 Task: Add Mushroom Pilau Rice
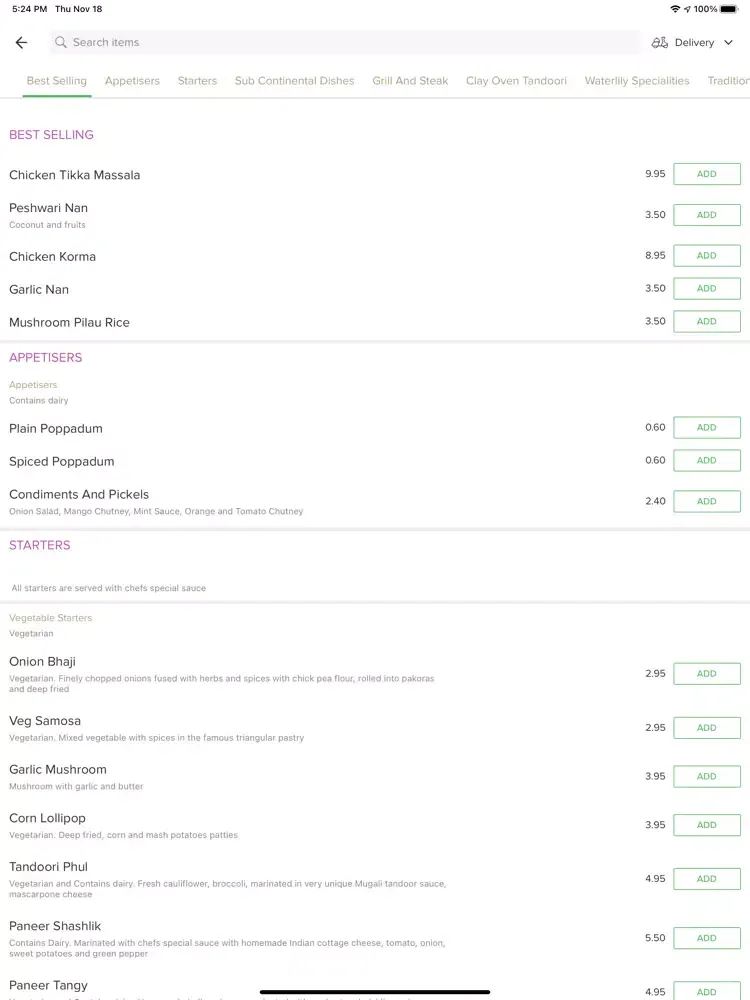point(707,321)
